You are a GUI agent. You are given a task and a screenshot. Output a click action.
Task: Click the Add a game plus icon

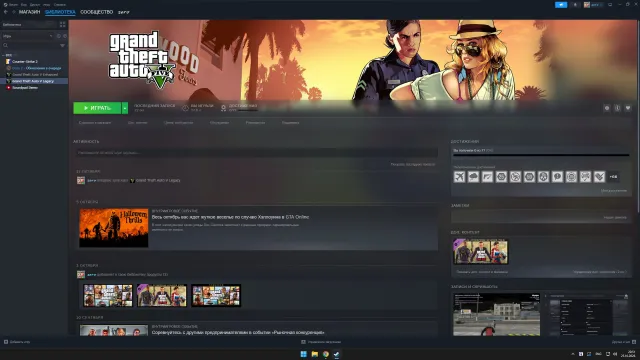(x=6, y=342)
